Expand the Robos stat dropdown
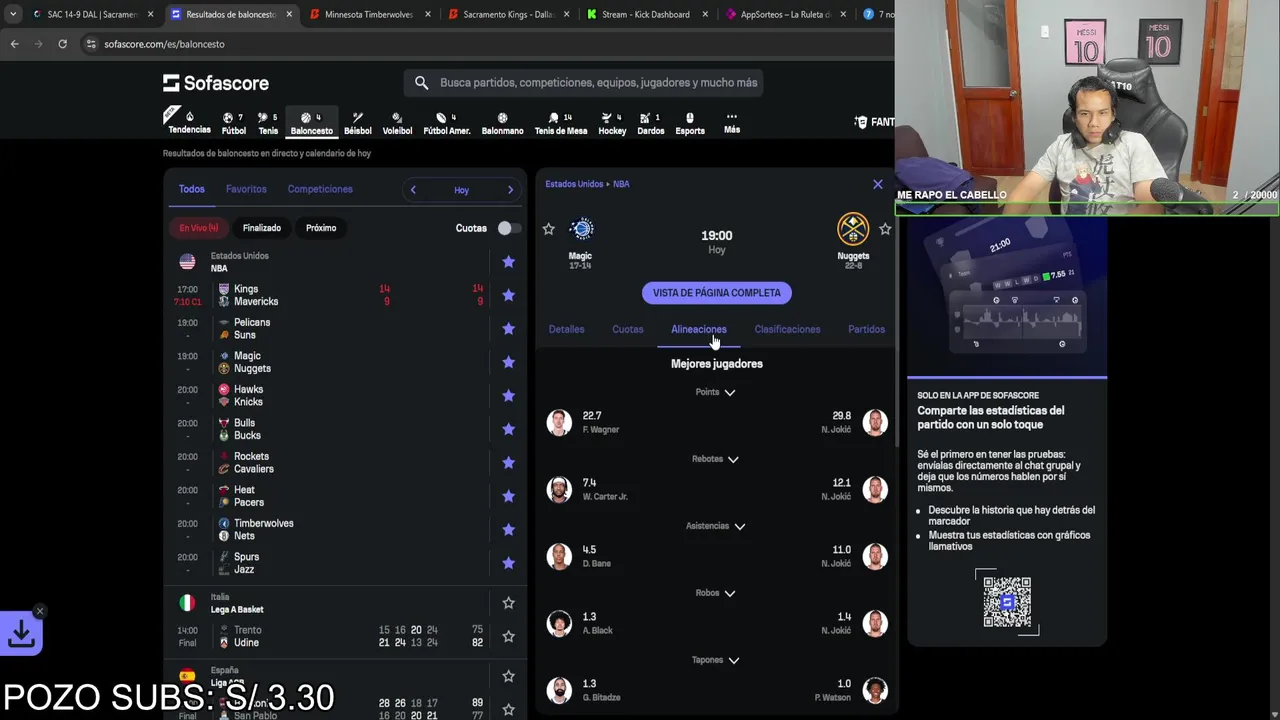 [x=716, y=593]
